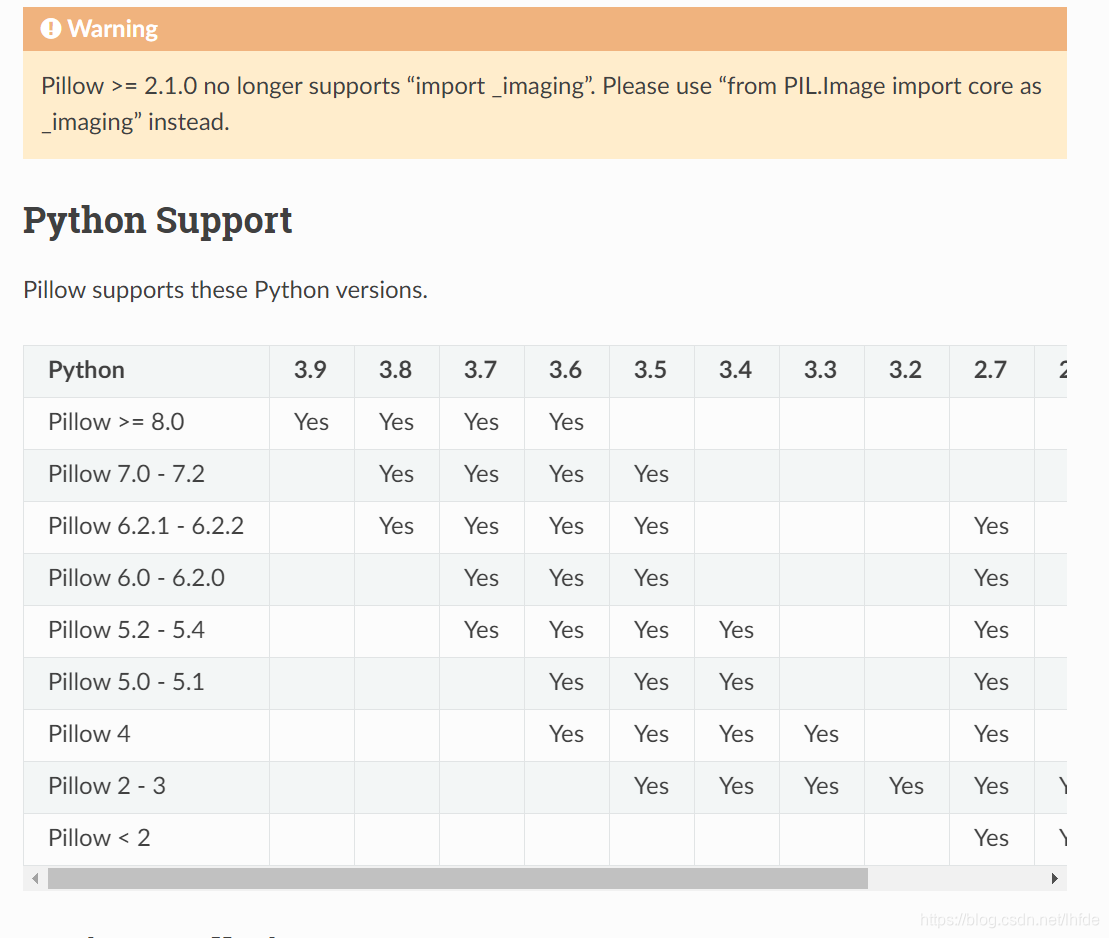This screenshot has width=1109, height=938.
Task: Select the Pillow 4 row label
Action: tap(89, 734)
